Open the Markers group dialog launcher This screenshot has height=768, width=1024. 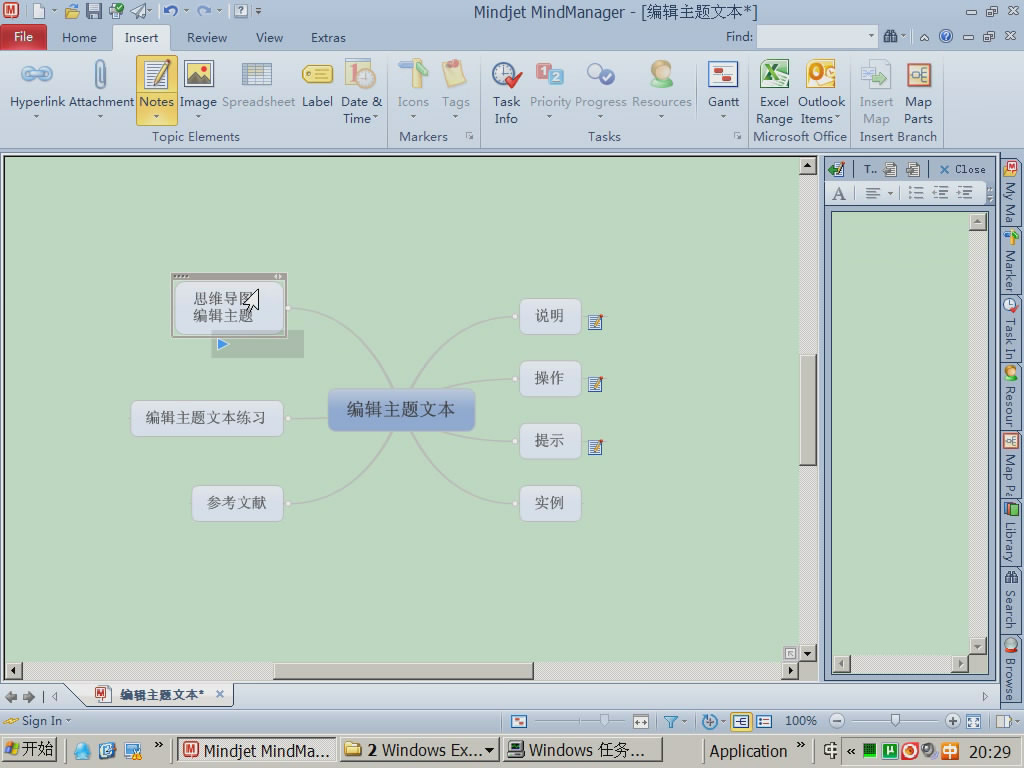(470, 136)
